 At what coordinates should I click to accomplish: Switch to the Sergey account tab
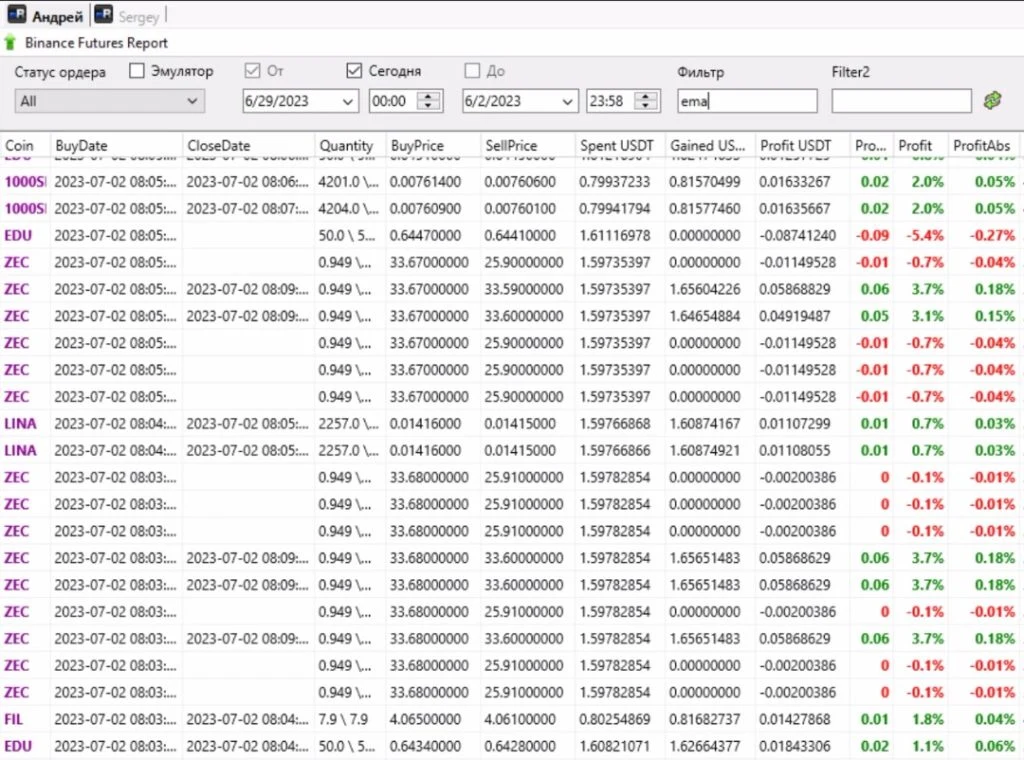tap(127, 16)
